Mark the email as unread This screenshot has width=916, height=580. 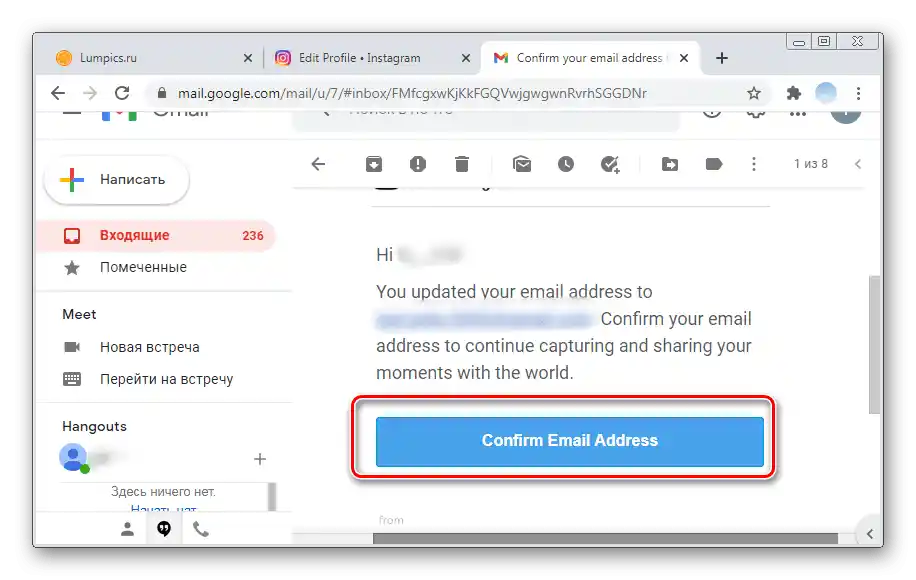(x=522, y=164)
